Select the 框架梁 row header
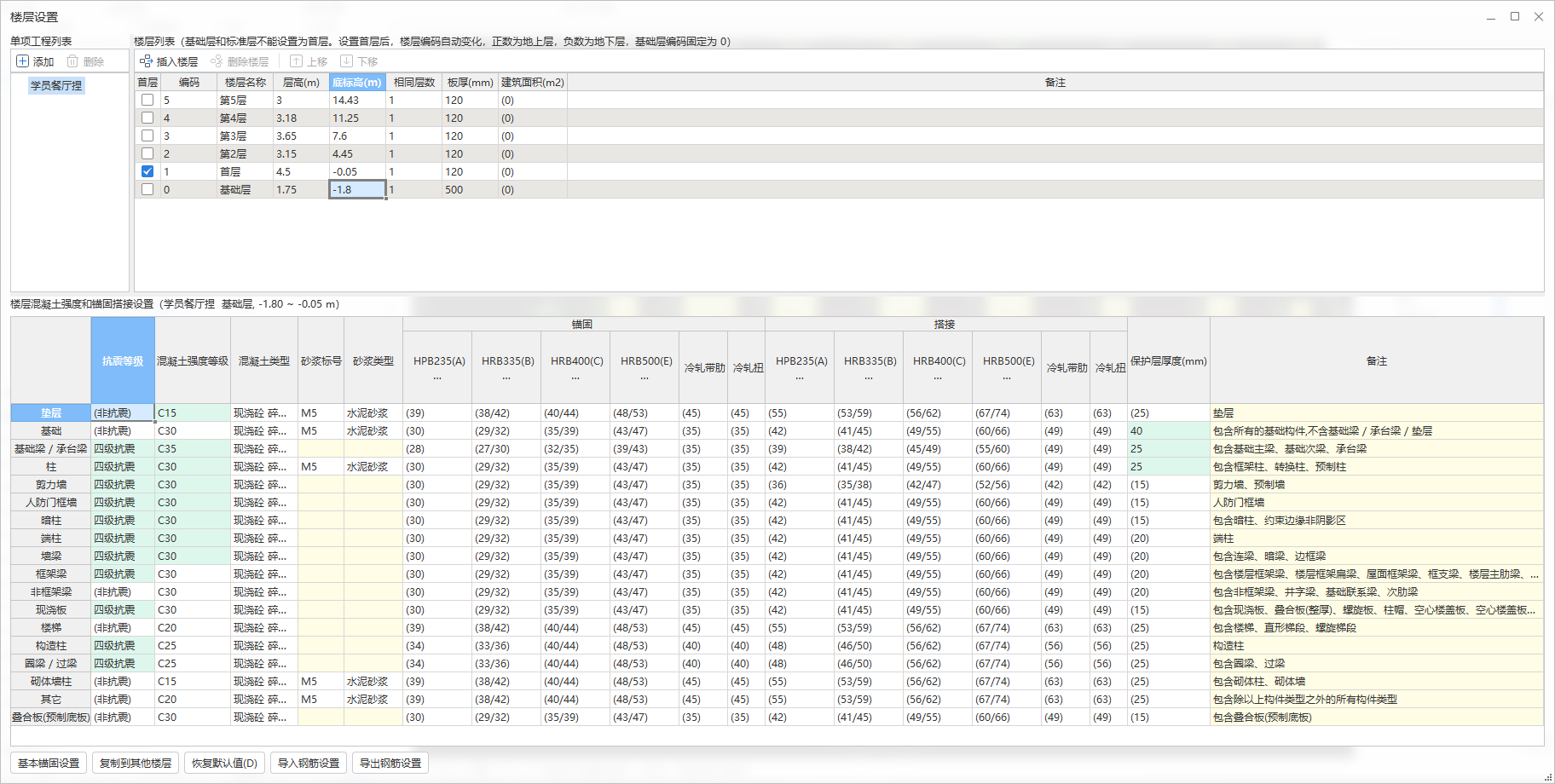The image size is (1555, 784). tap(51, 574)
